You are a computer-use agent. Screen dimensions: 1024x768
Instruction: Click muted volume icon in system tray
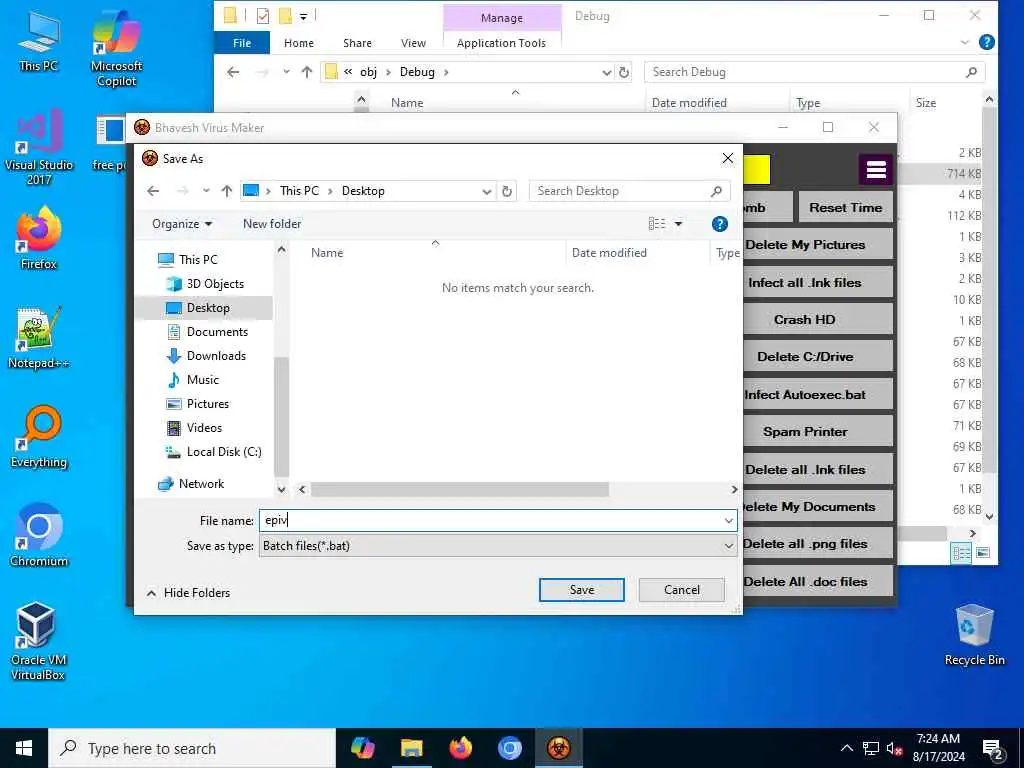coord(895,748)
